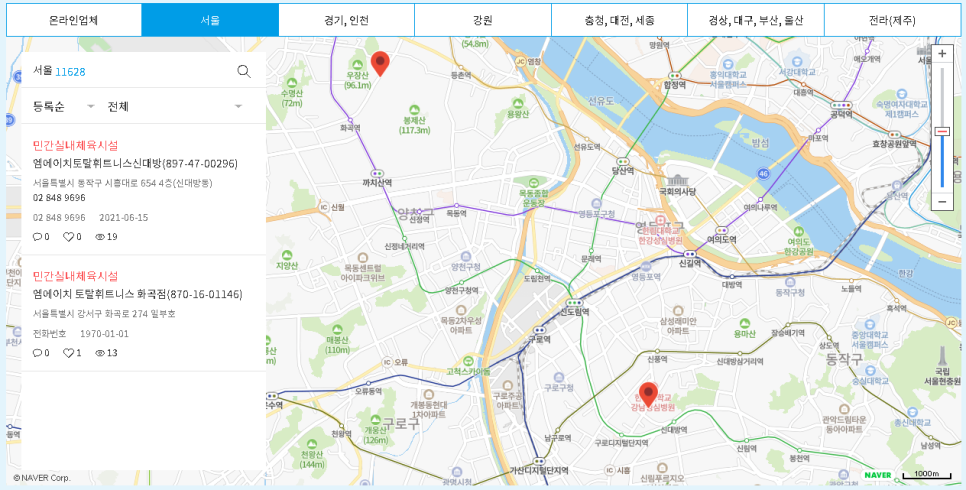
Task: Click bold phone number 02 848 9696
Action: click(59, 198)
